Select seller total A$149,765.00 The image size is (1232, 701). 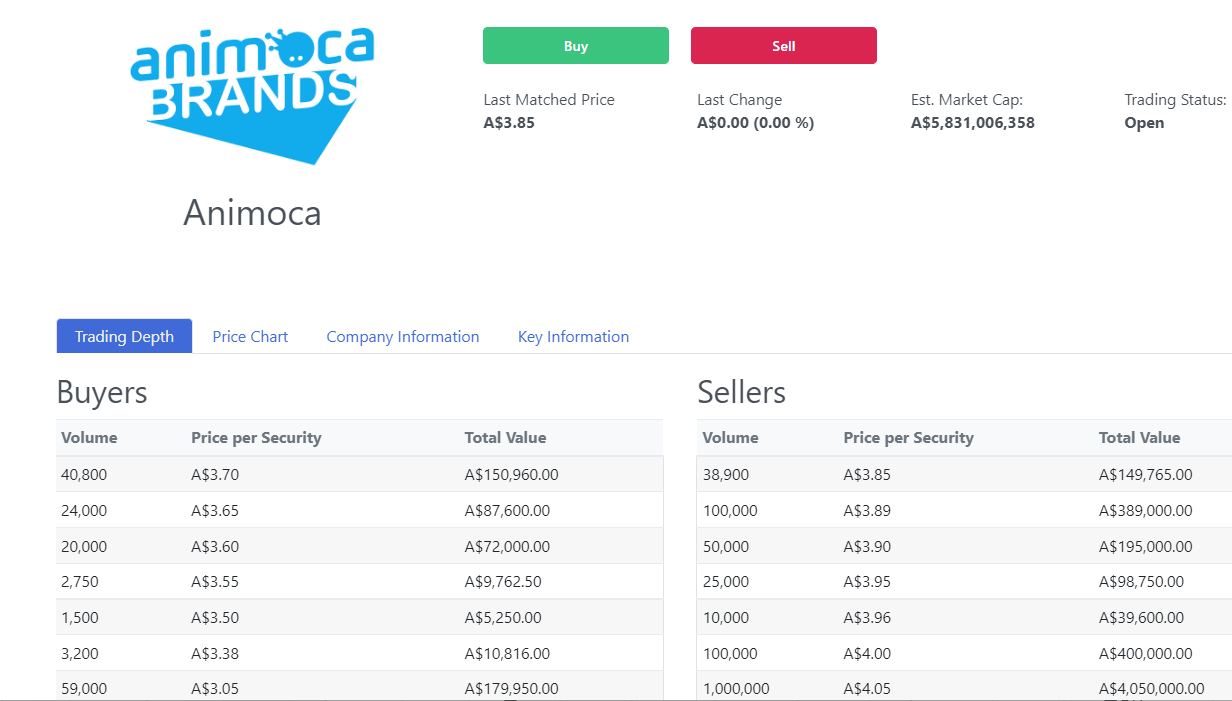click(x=1146, y=475)
